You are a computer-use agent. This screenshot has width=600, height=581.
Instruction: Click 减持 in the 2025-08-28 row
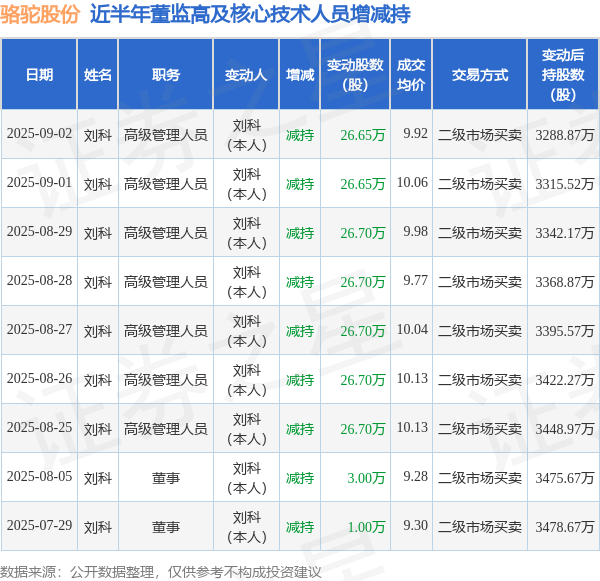[300, 282]
